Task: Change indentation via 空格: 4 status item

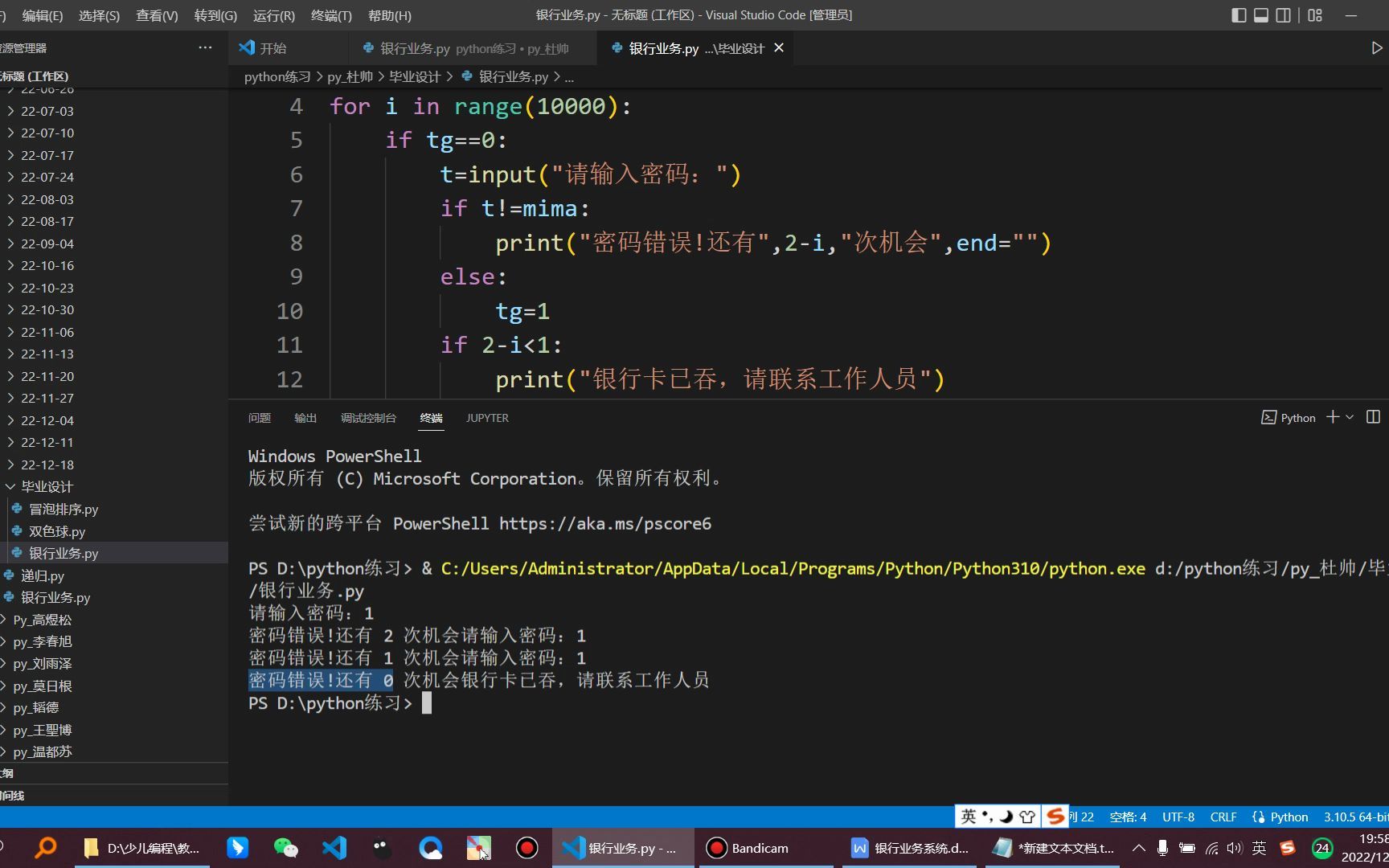Action: click(1128, 817)
